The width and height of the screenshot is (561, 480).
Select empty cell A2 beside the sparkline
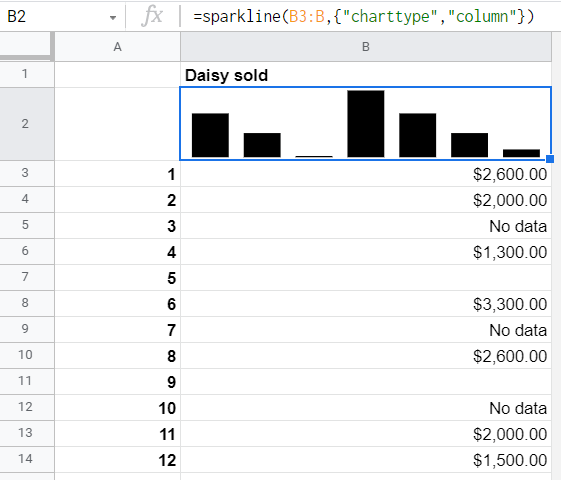(117, 124)
